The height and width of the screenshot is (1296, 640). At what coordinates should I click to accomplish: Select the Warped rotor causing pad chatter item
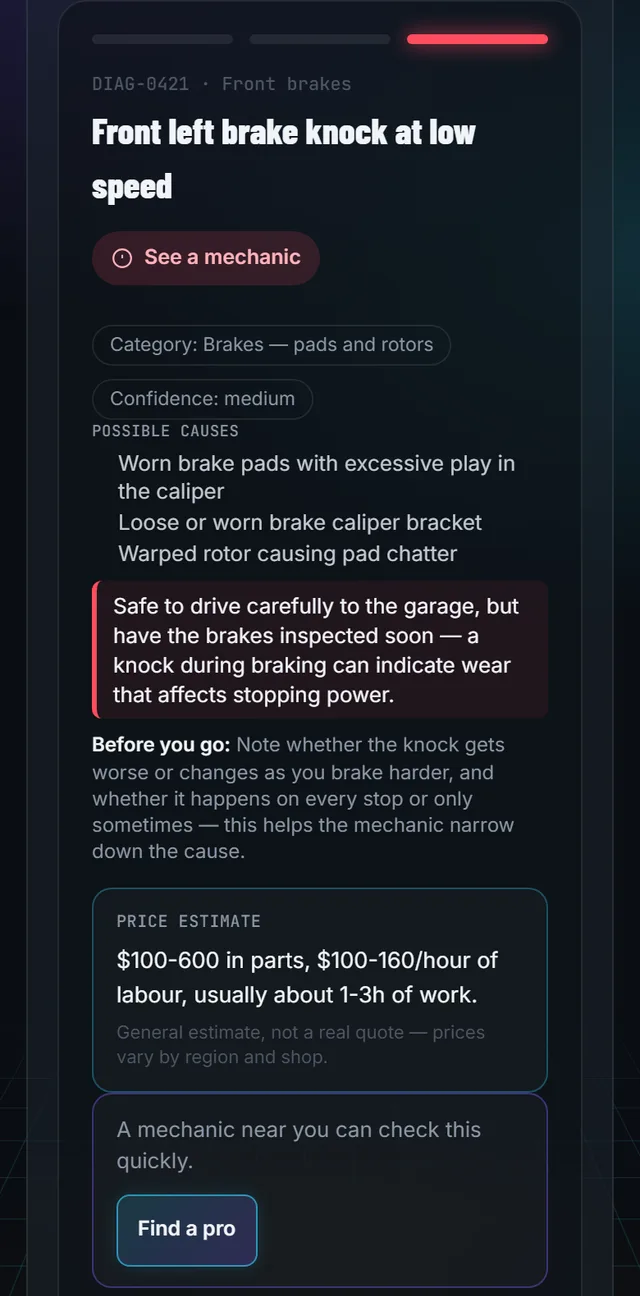click(x=288, y=554)
